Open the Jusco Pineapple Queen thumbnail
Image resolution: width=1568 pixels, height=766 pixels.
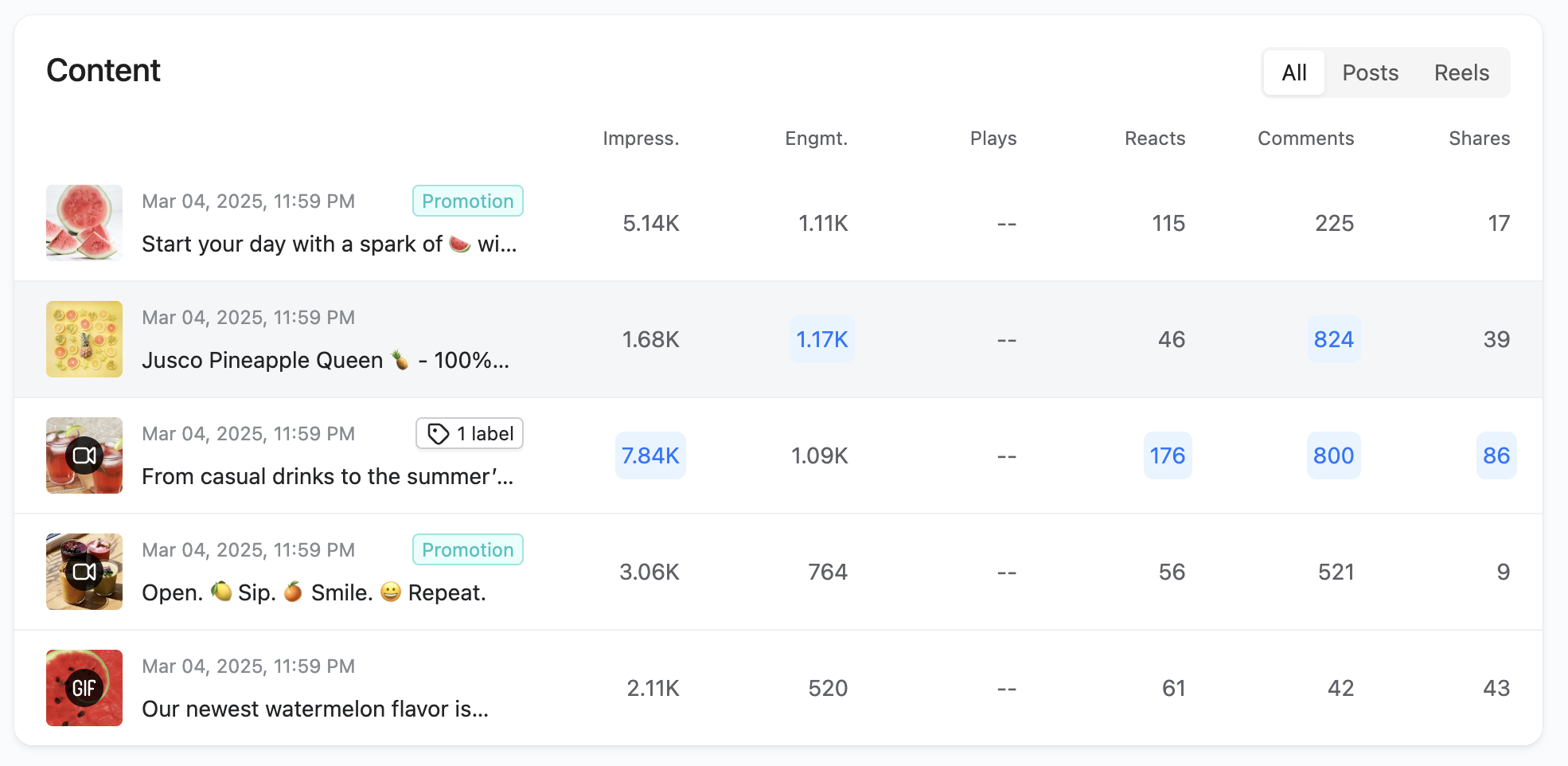point(84,339)
